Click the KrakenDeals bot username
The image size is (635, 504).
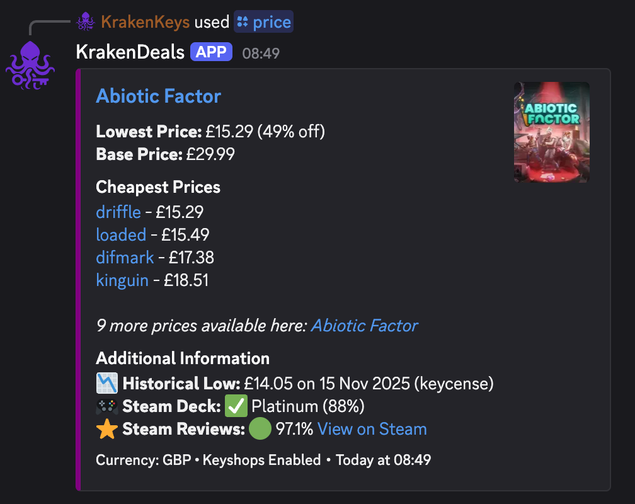[x=129, y=51]
